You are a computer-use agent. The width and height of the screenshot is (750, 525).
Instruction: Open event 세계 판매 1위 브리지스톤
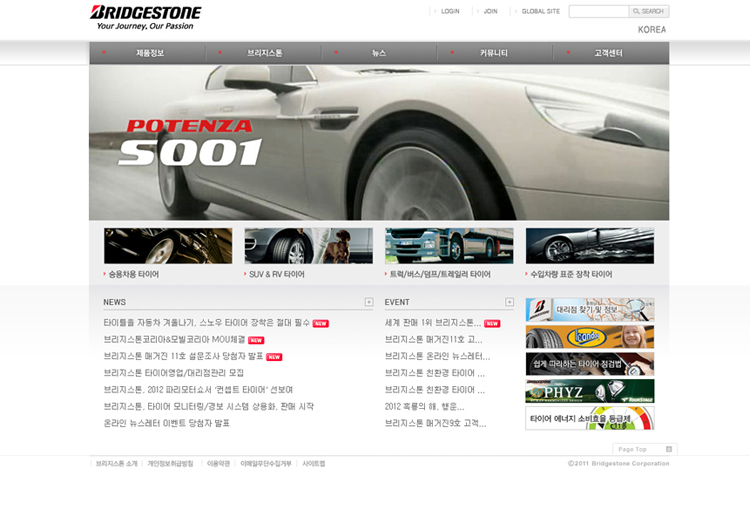[433, 323]
